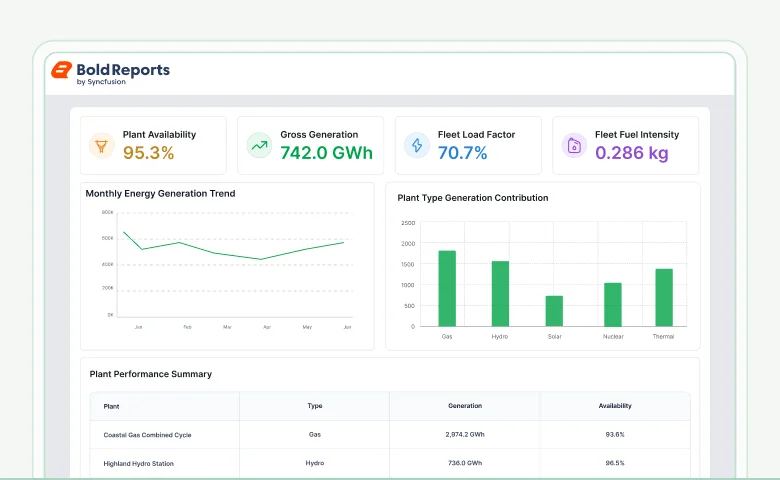Click the Gas type cell in the table
Screen dimensions: 780x480
(x=315, y=434)
